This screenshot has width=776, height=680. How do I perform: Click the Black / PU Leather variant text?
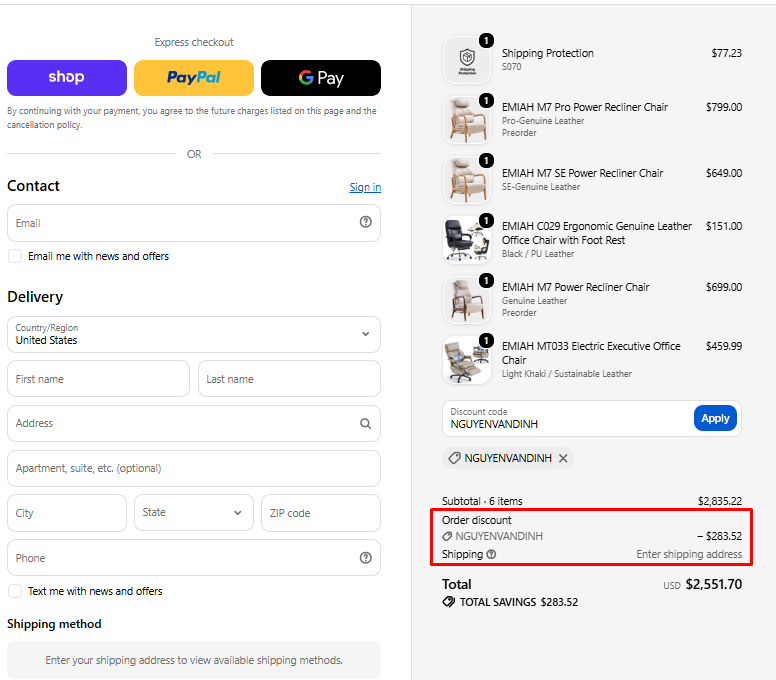click(538, 253)
